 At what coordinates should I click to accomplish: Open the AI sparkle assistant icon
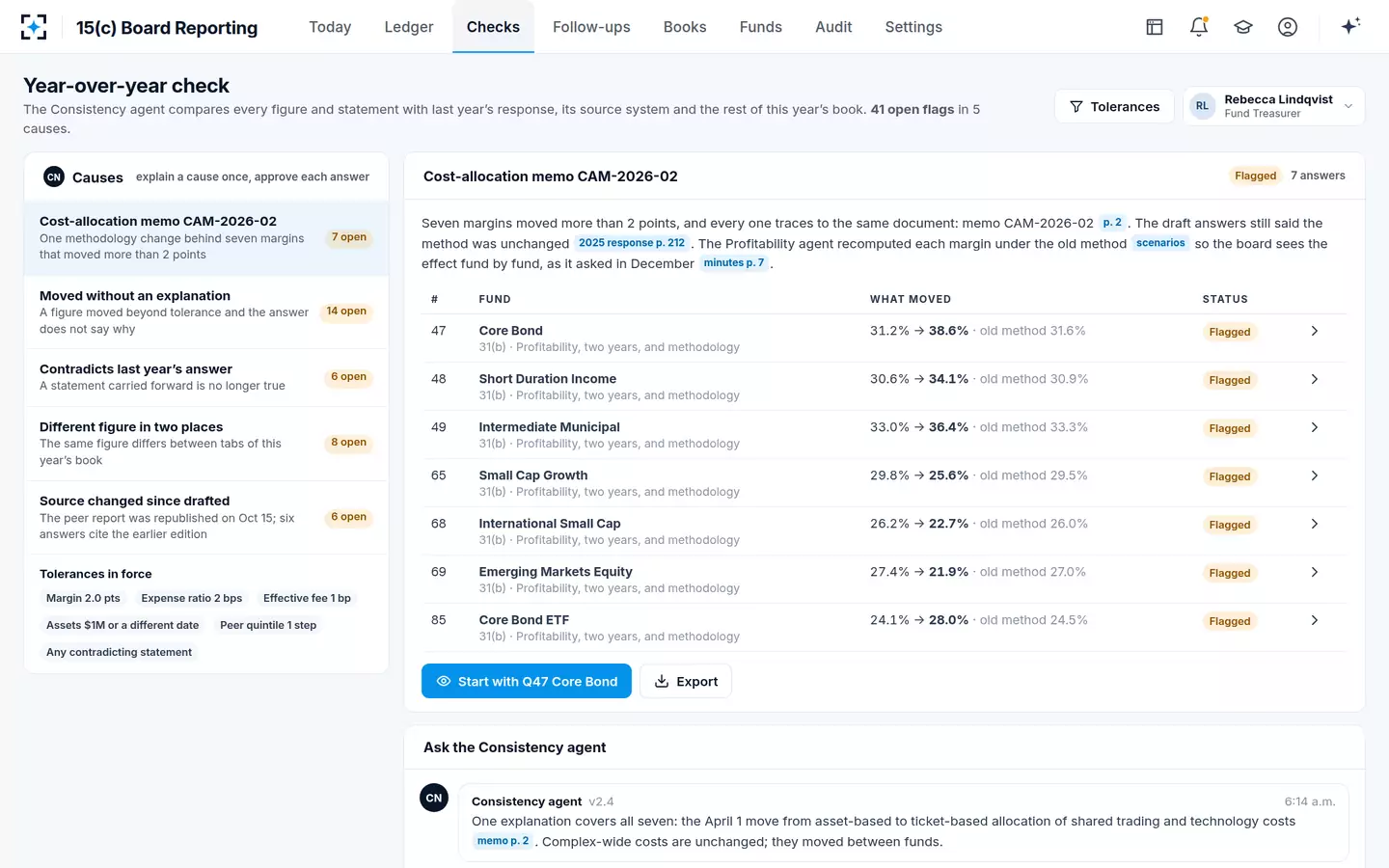click(x=1350, y=26)
